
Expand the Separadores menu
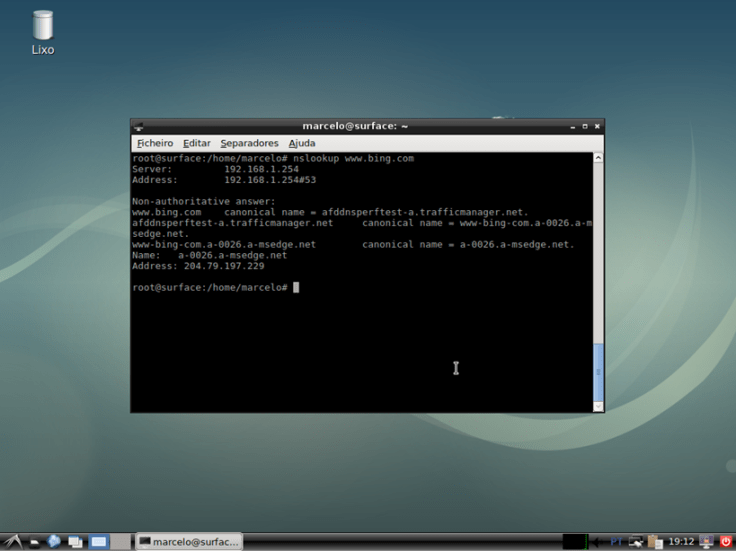click(x=249, y=143)
